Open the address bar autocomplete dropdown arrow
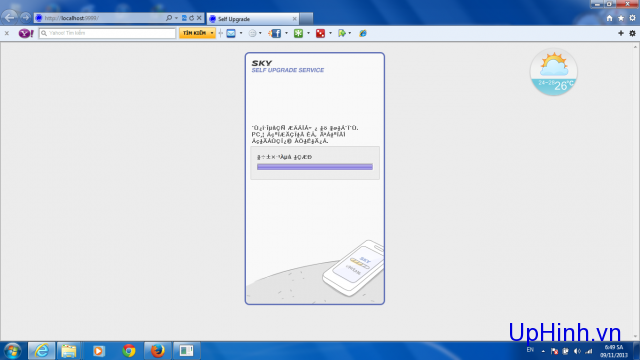Image resolution: width=640 pixels, height=360 pixels. (x=176, y=18)
